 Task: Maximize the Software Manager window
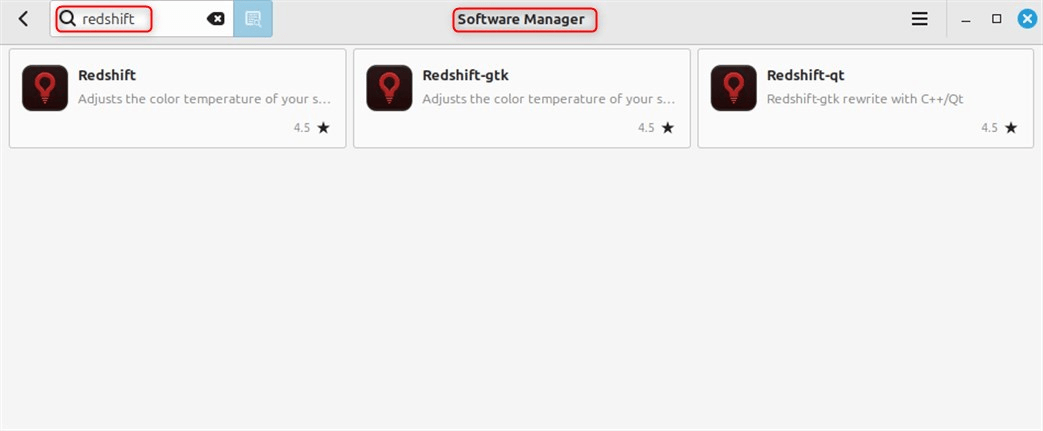pyautogui.click(x=996, y=19)
